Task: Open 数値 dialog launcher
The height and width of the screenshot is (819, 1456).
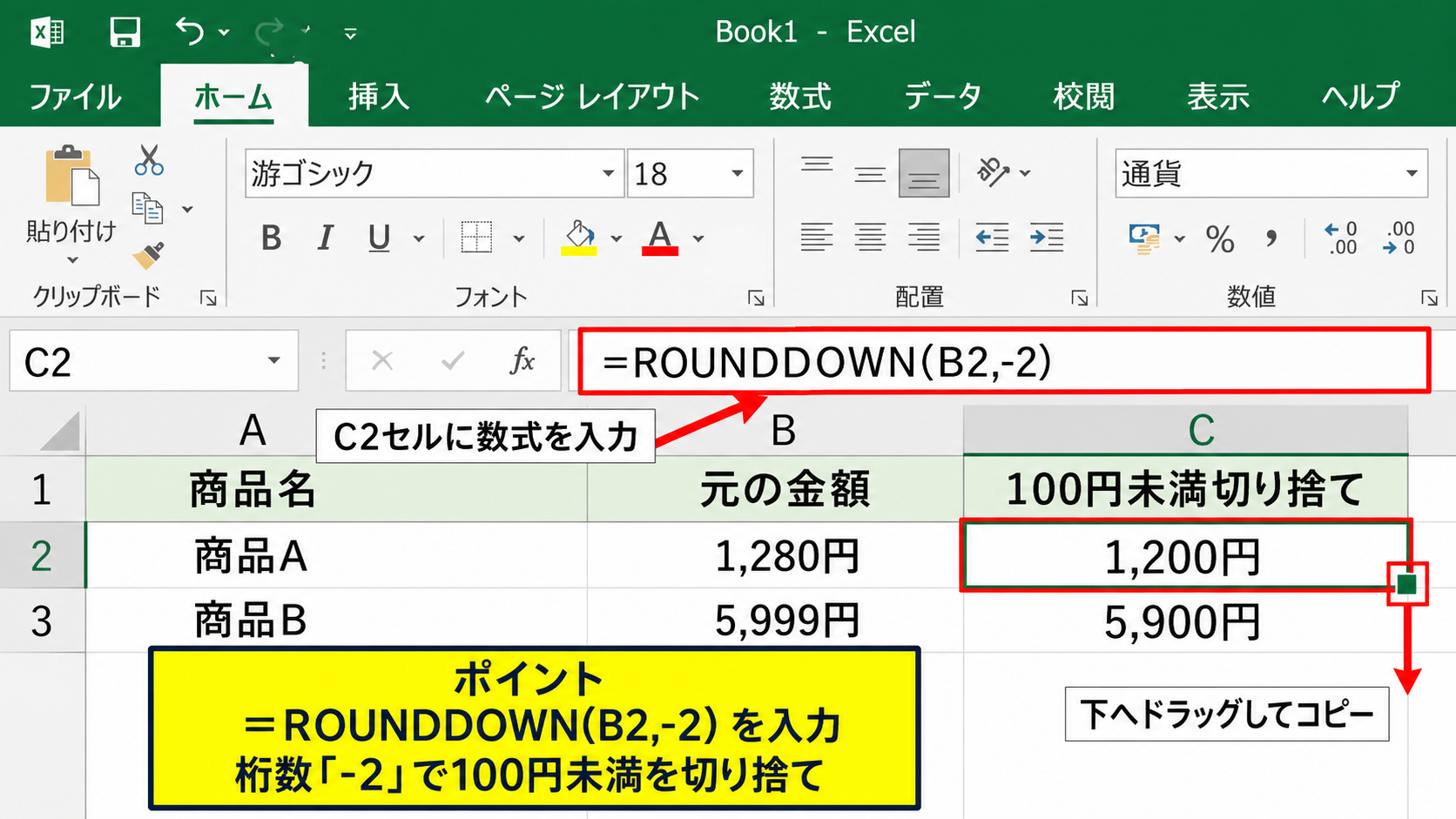Action: point(1429,299)
